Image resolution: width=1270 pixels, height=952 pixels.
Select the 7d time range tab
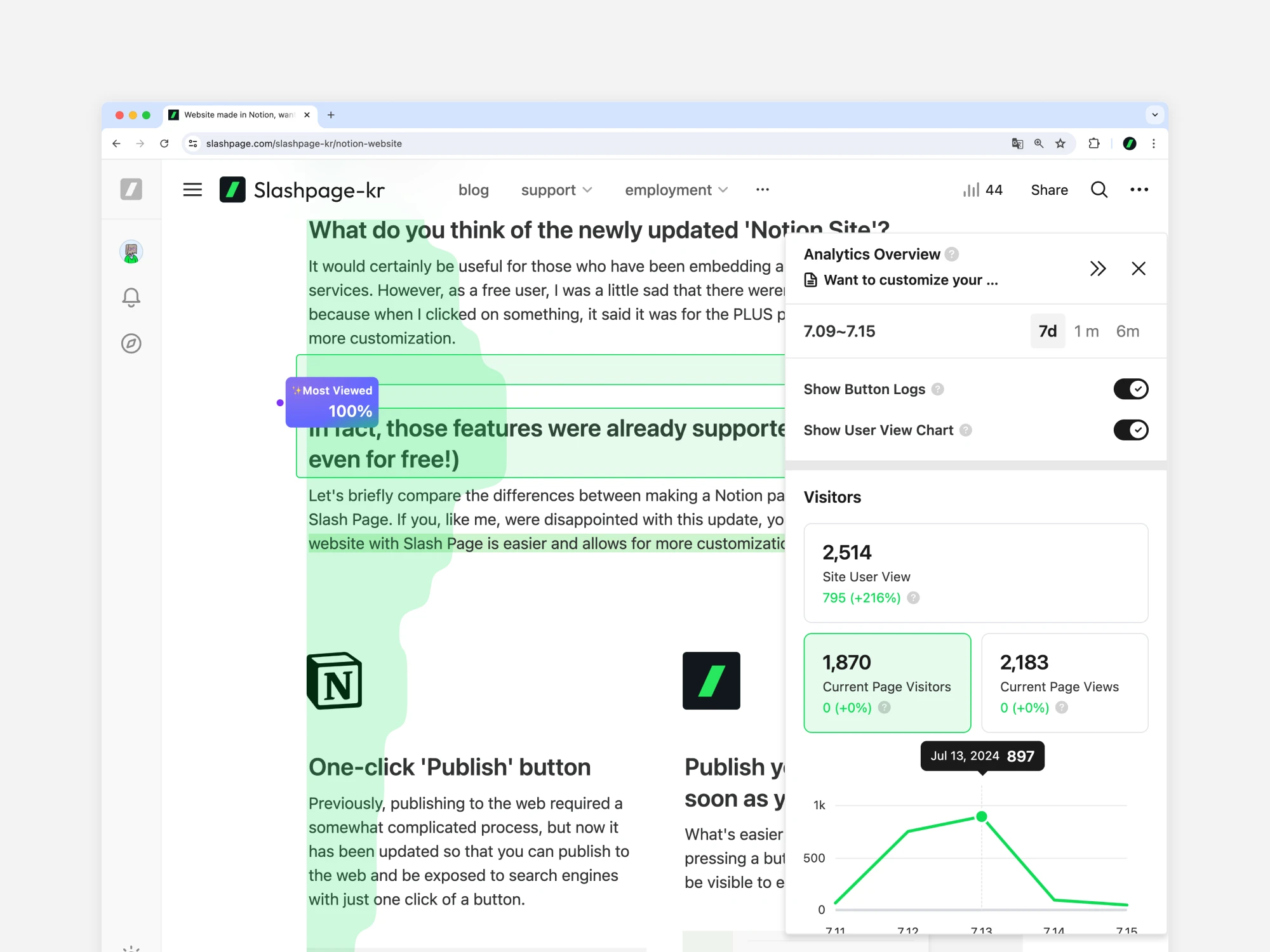[1048, 331]
